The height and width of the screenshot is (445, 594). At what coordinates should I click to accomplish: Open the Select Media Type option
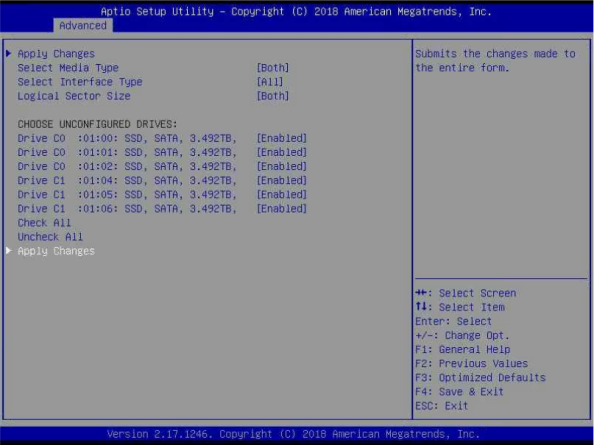68,68
